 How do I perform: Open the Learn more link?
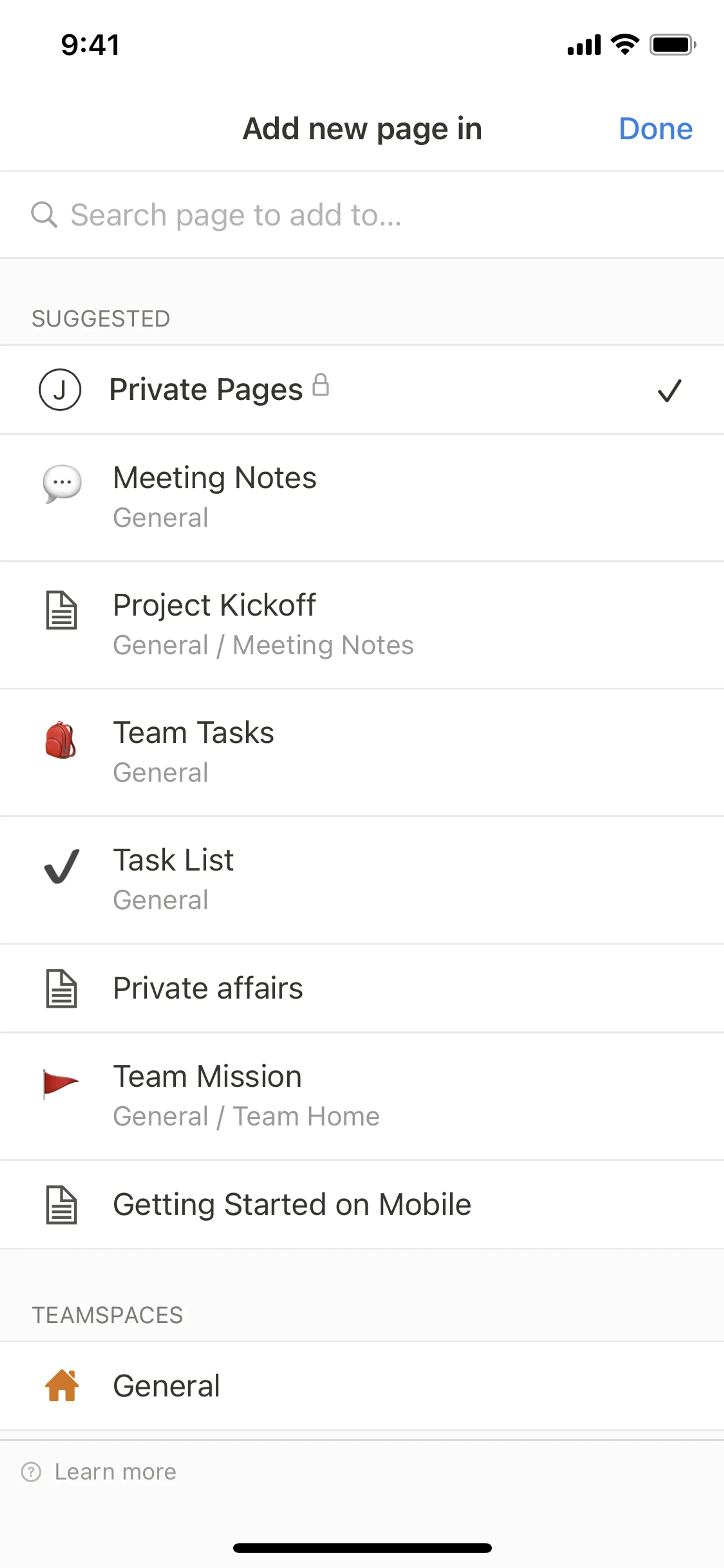115,1472
